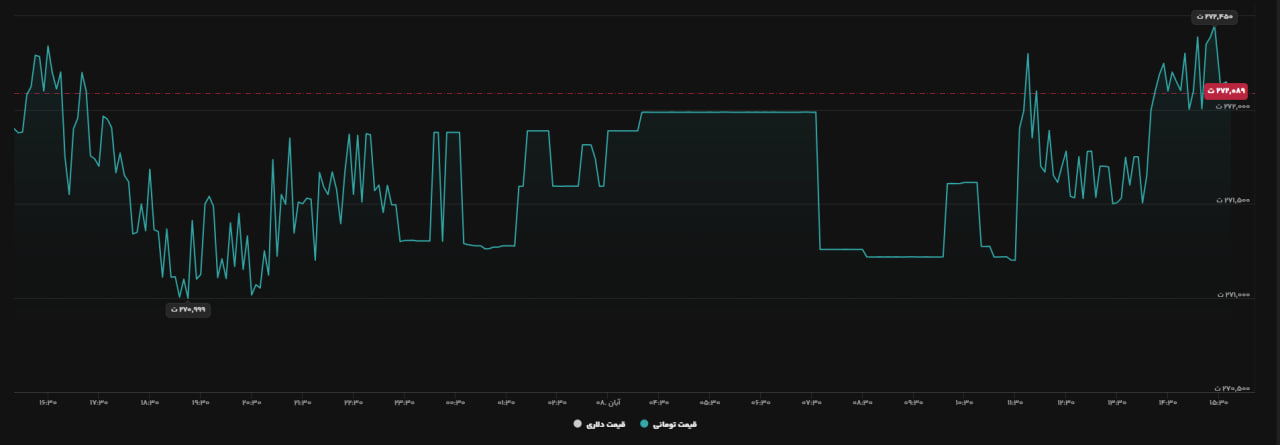Select the آبان ۰۸ date axis label

(608, 403)
